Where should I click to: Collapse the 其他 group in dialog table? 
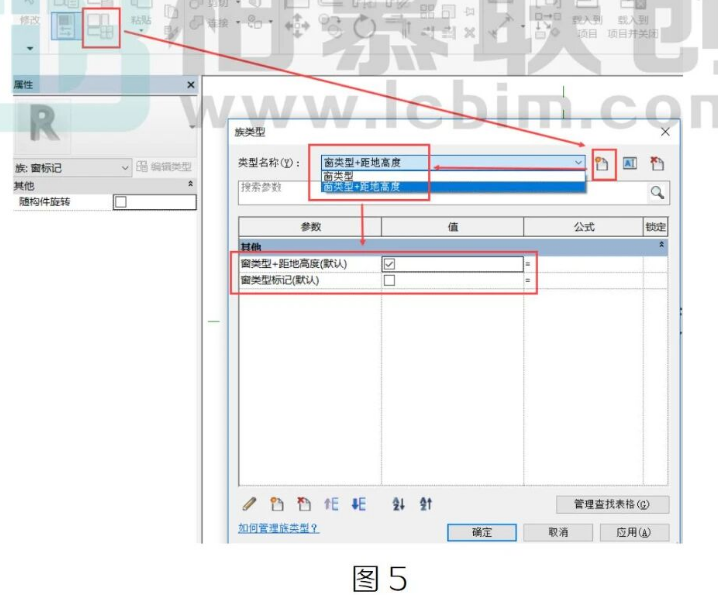click(661, 245)
